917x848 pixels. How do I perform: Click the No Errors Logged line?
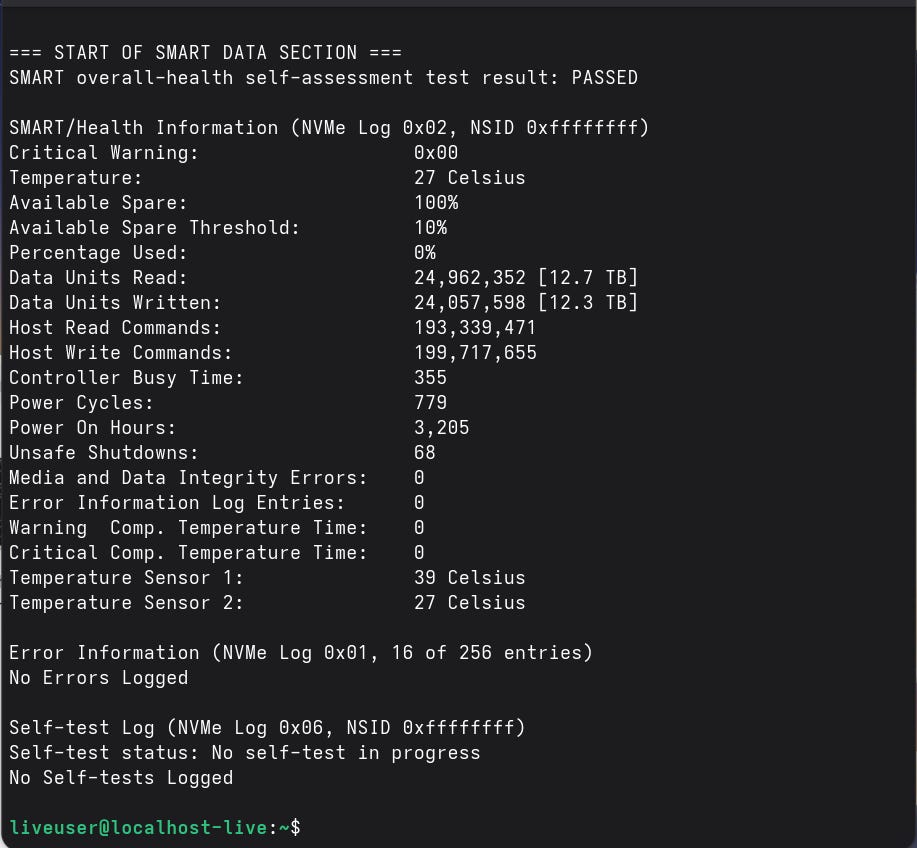tap(98, 678)
